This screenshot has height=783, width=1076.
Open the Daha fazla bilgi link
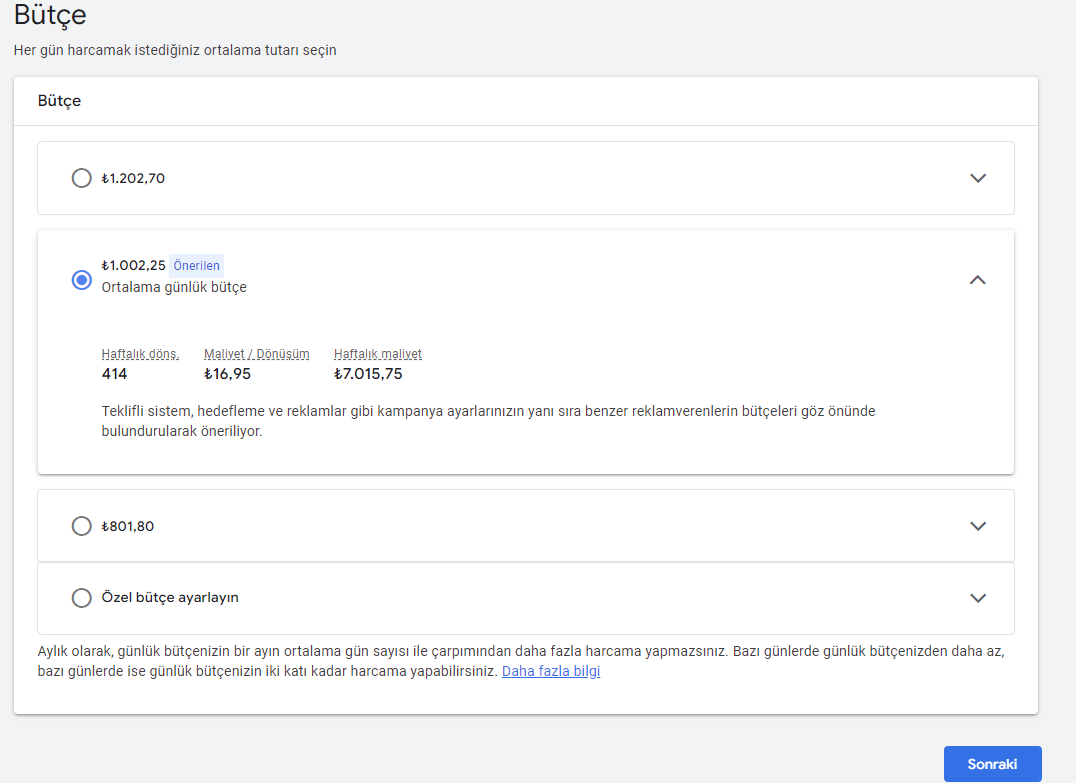coord(551,671)
